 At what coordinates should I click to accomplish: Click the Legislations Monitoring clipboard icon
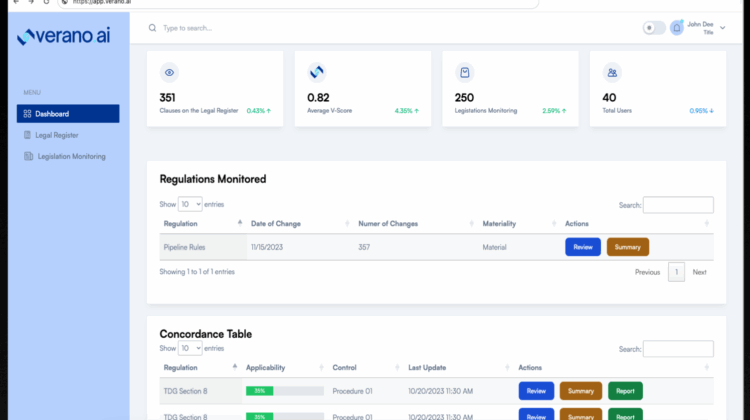click(464, 73)
